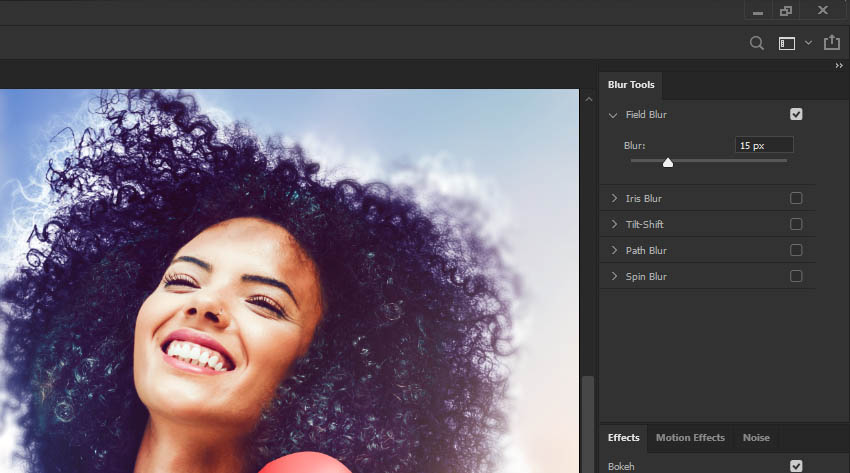The image size is (850, 473).
Task: Switch to the Noise tab
Action: (x=756, y=438)
